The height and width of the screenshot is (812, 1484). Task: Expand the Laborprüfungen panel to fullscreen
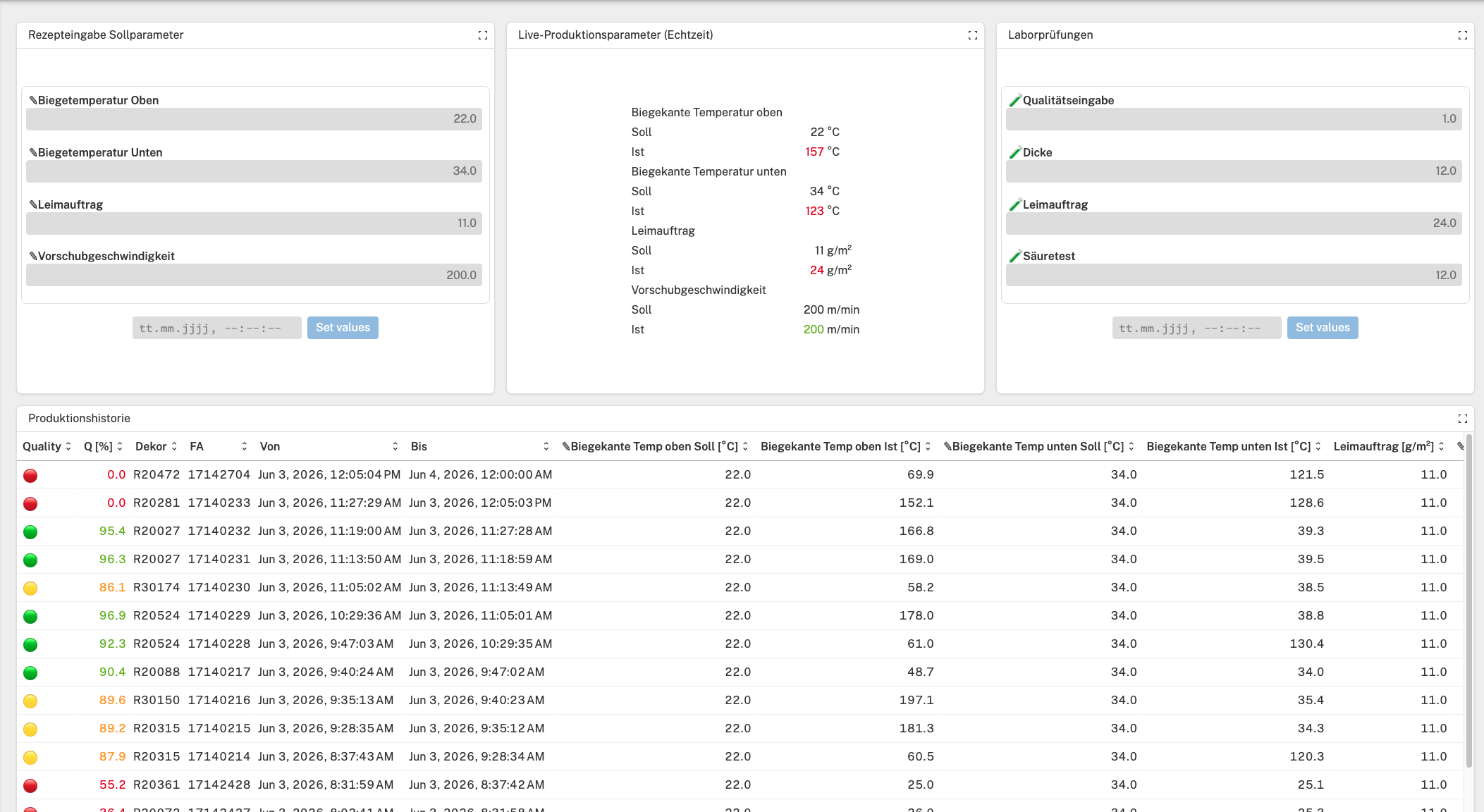tap(1463, 35)
